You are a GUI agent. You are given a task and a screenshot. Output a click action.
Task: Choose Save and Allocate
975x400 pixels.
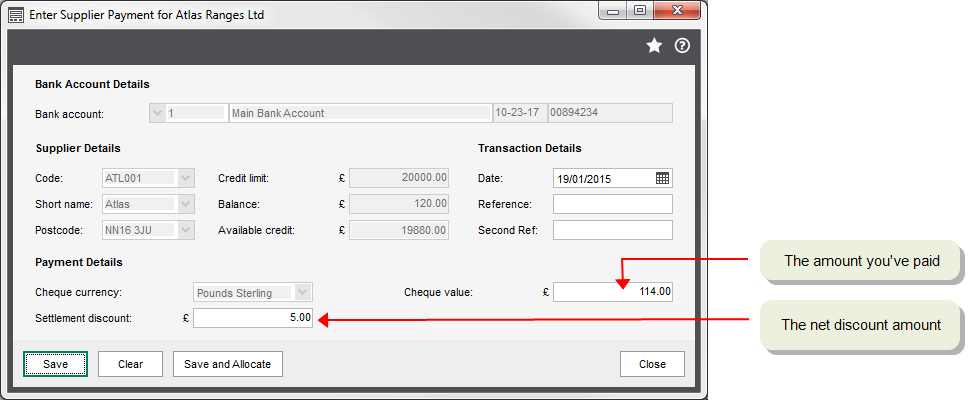point(228,364)
